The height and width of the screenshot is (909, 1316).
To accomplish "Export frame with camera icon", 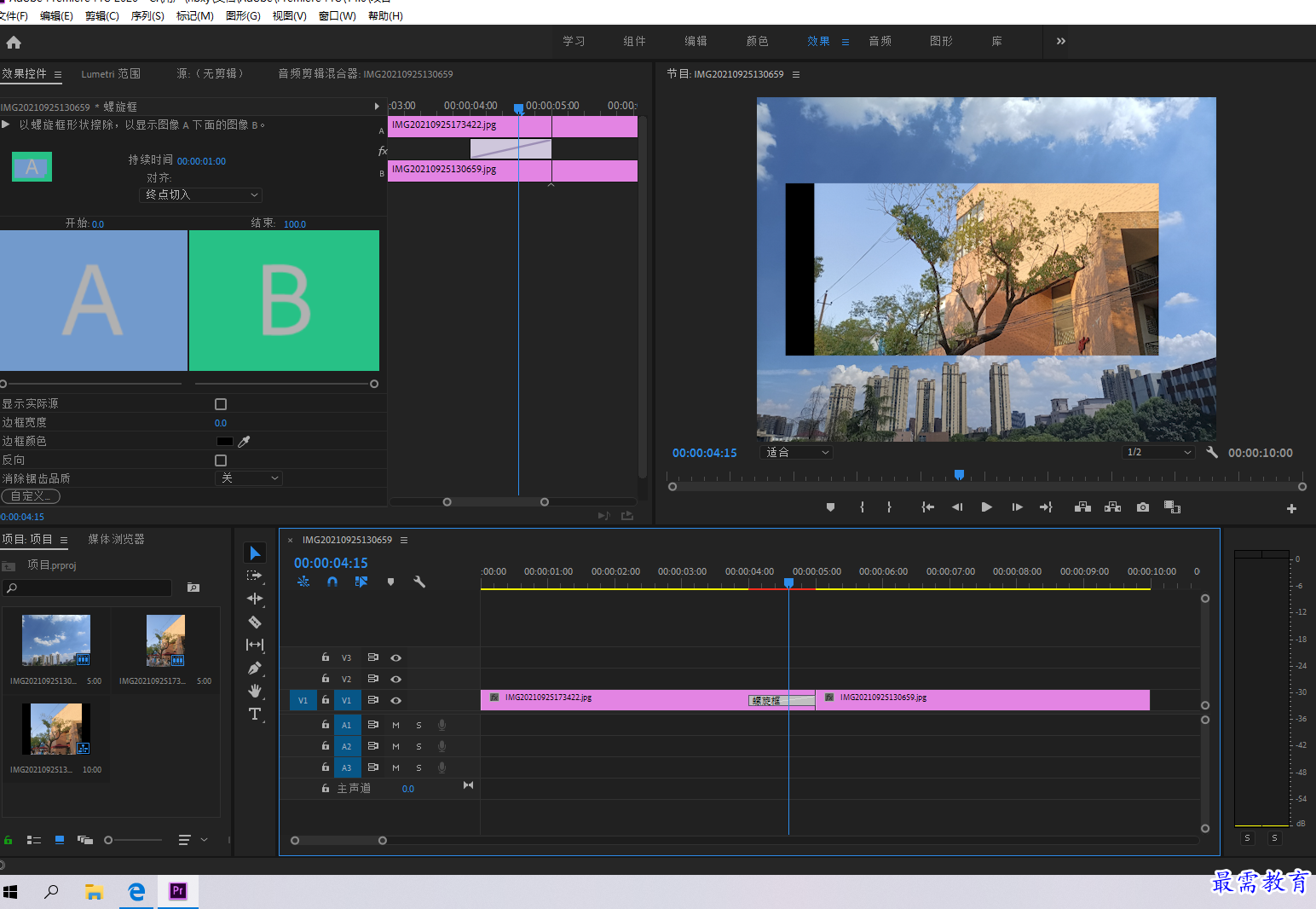I will point(1143,507).
